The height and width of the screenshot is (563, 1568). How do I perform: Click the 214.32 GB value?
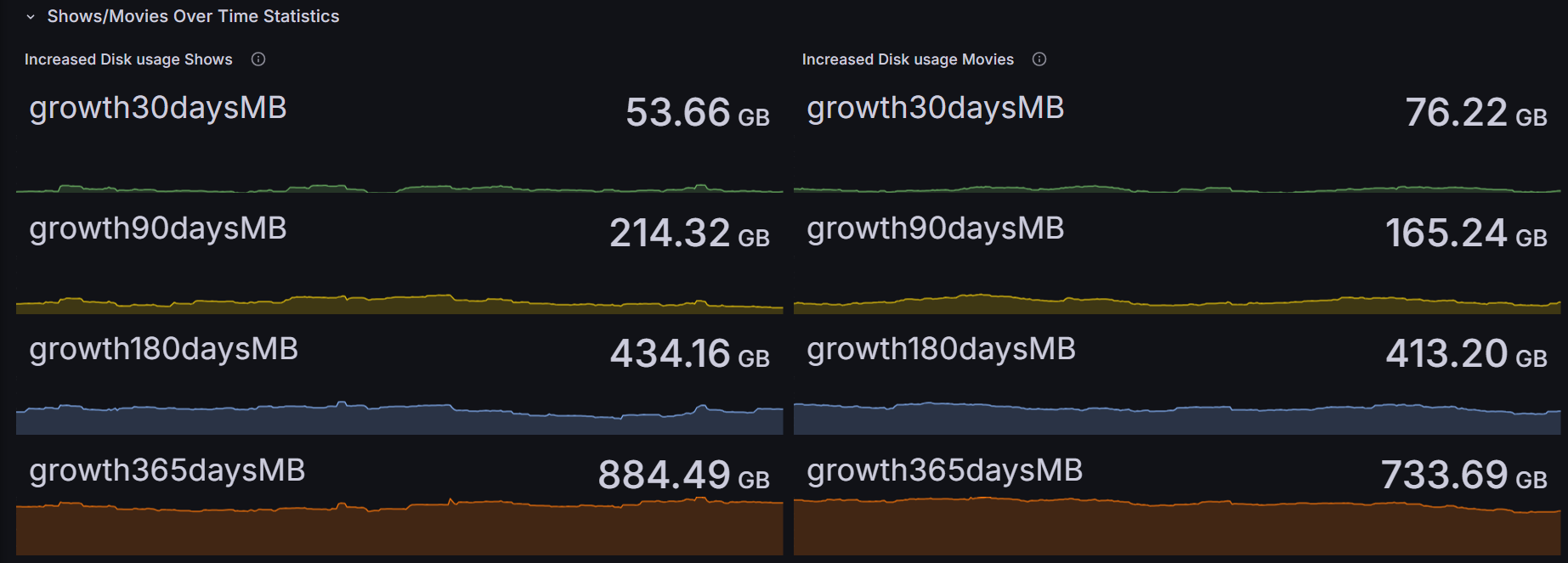[x=690, y=234]
